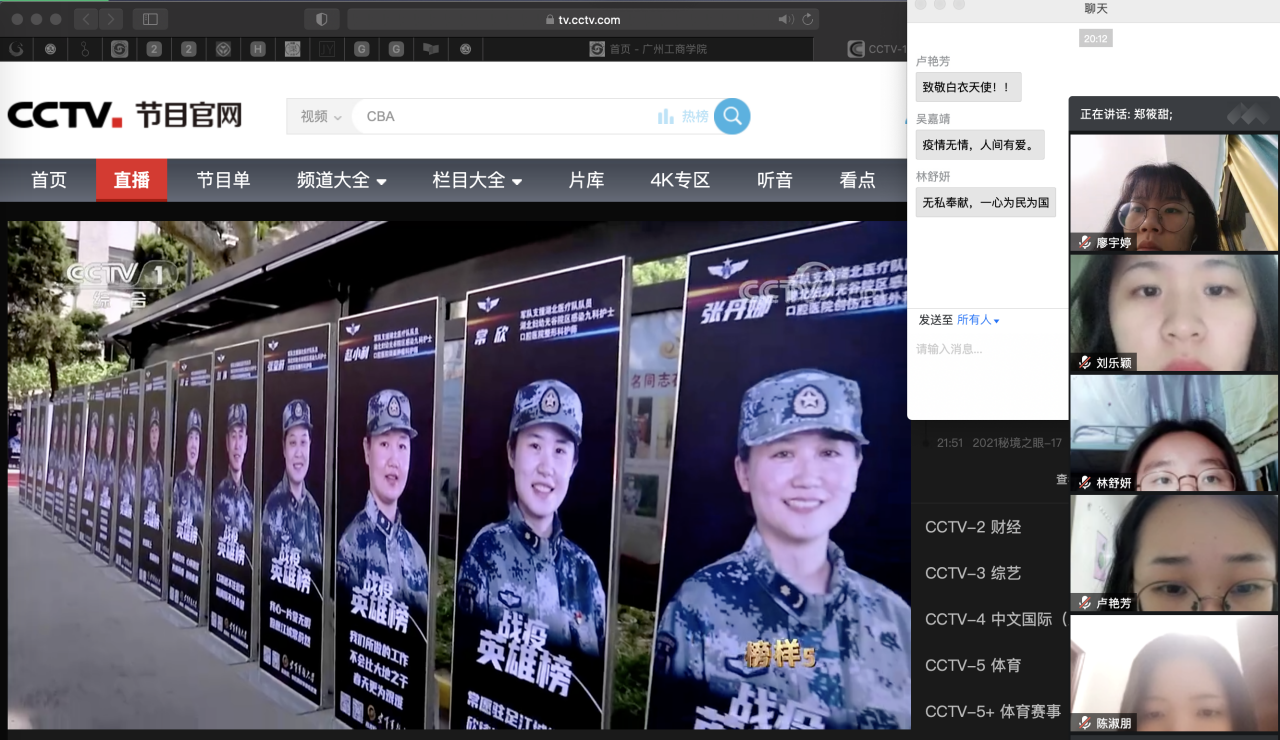The image size is (1280, 740).
Task: Expand the 栏目大全 dropdown menu
Action: (x=477, y=181)
